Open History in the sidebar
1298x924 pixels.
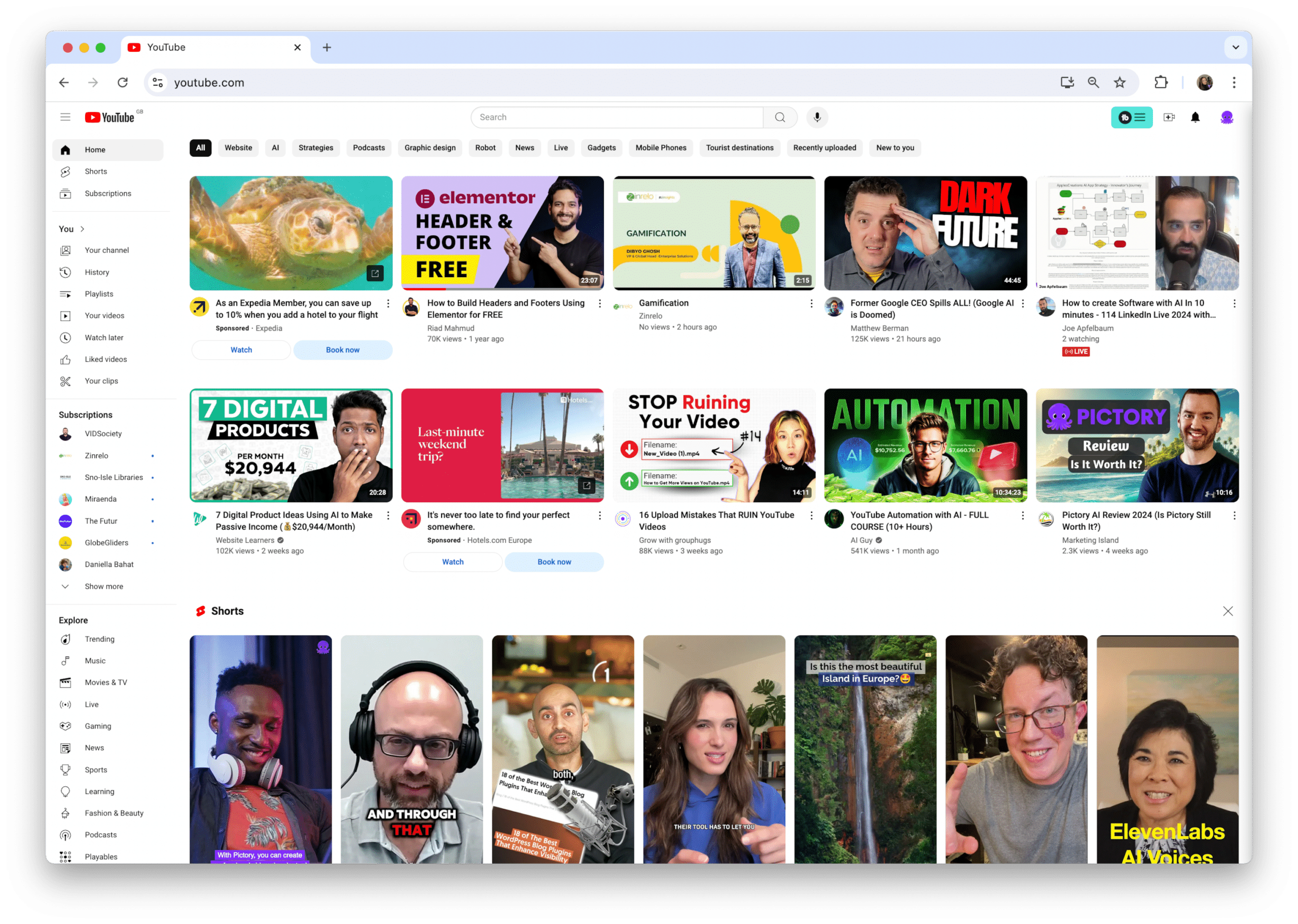108,273
